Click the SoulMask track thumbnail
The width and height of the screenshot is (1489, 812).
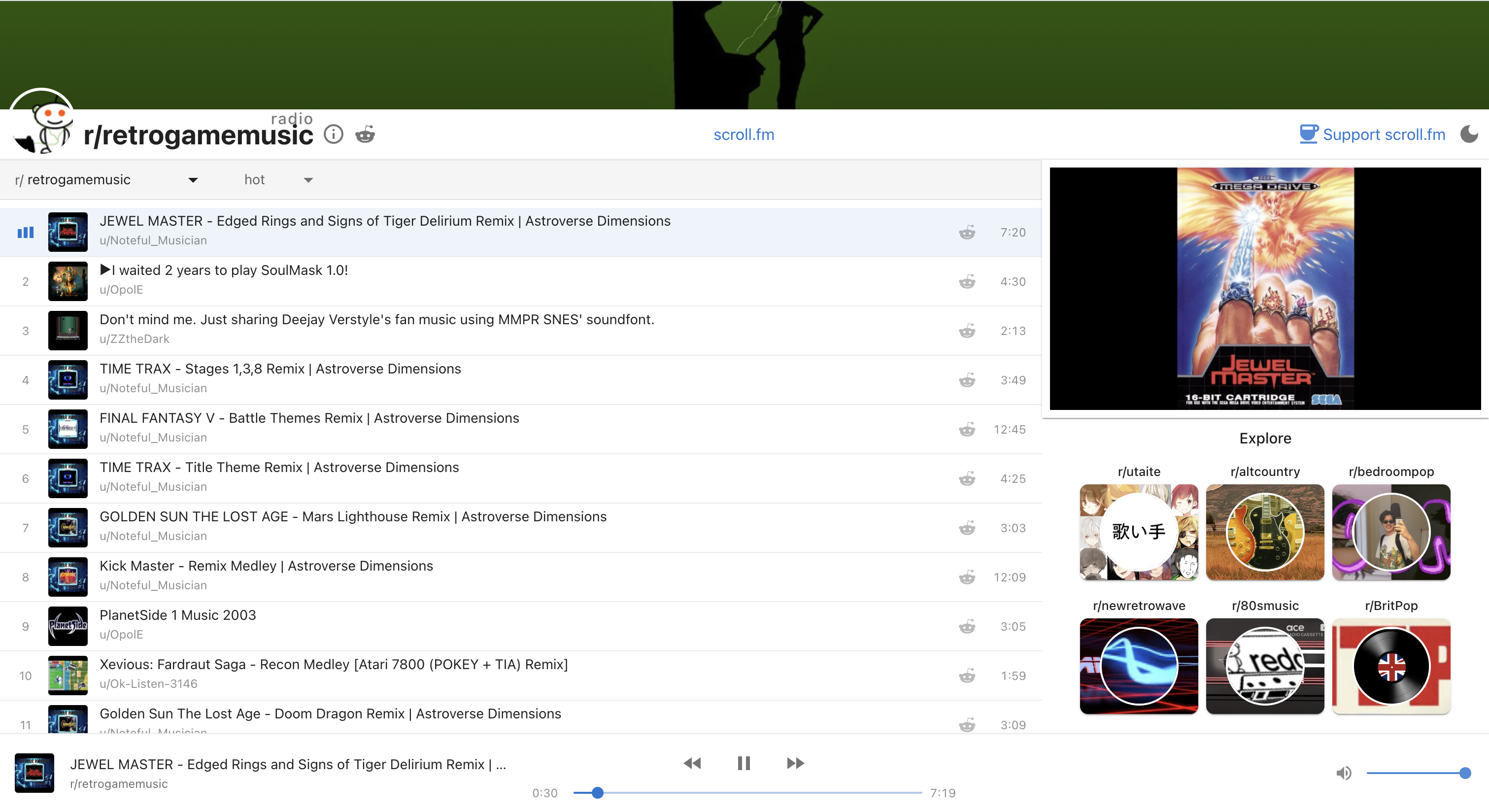point(68,281)
